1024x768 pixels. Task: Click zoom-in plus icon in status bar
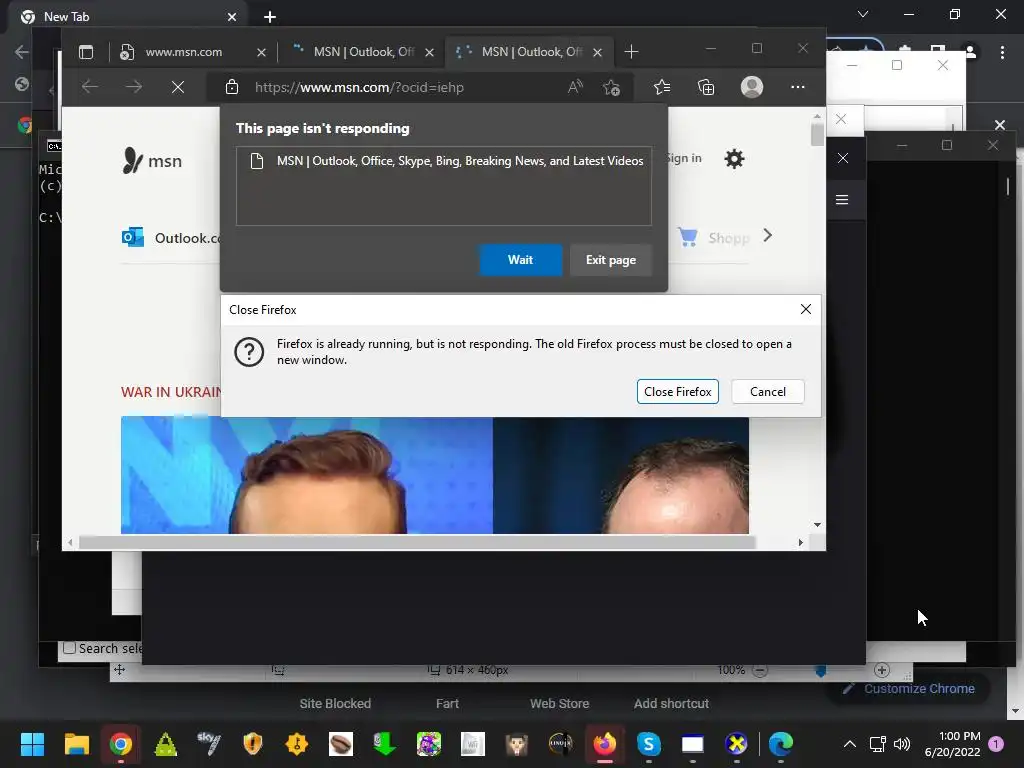coord(882,670)
